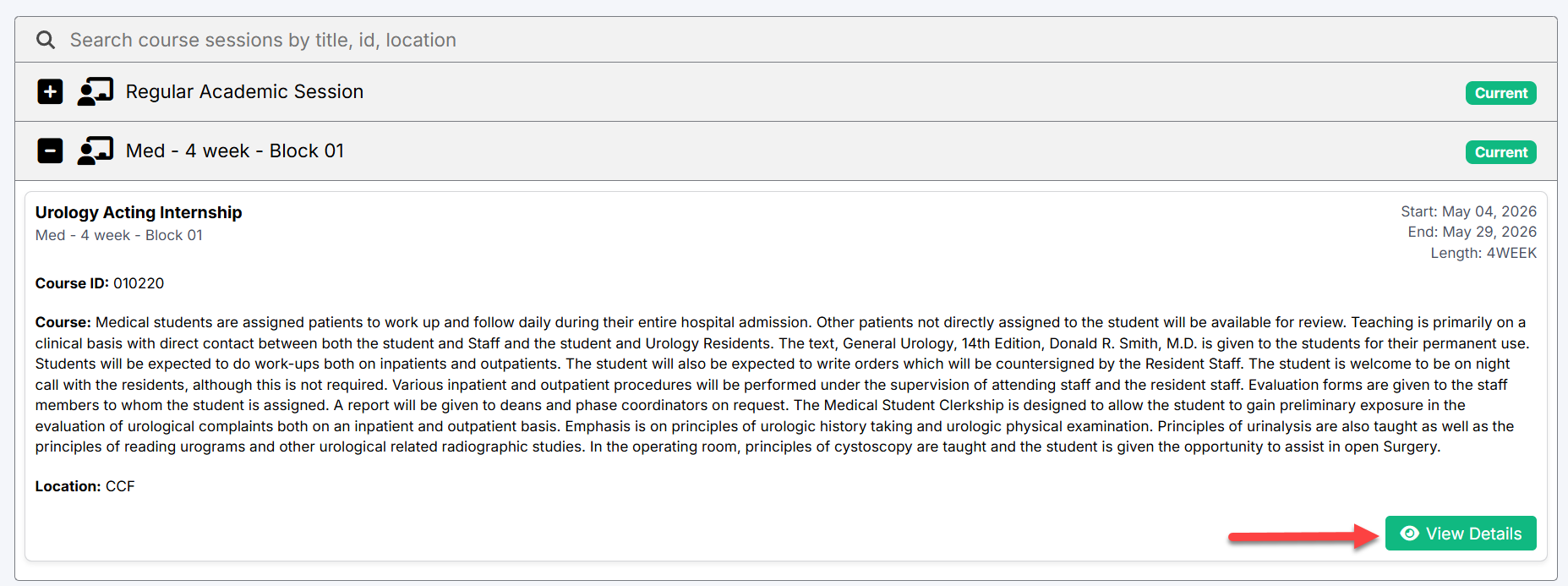Click the eye icon in View Details button

[x=1409, y=534]
